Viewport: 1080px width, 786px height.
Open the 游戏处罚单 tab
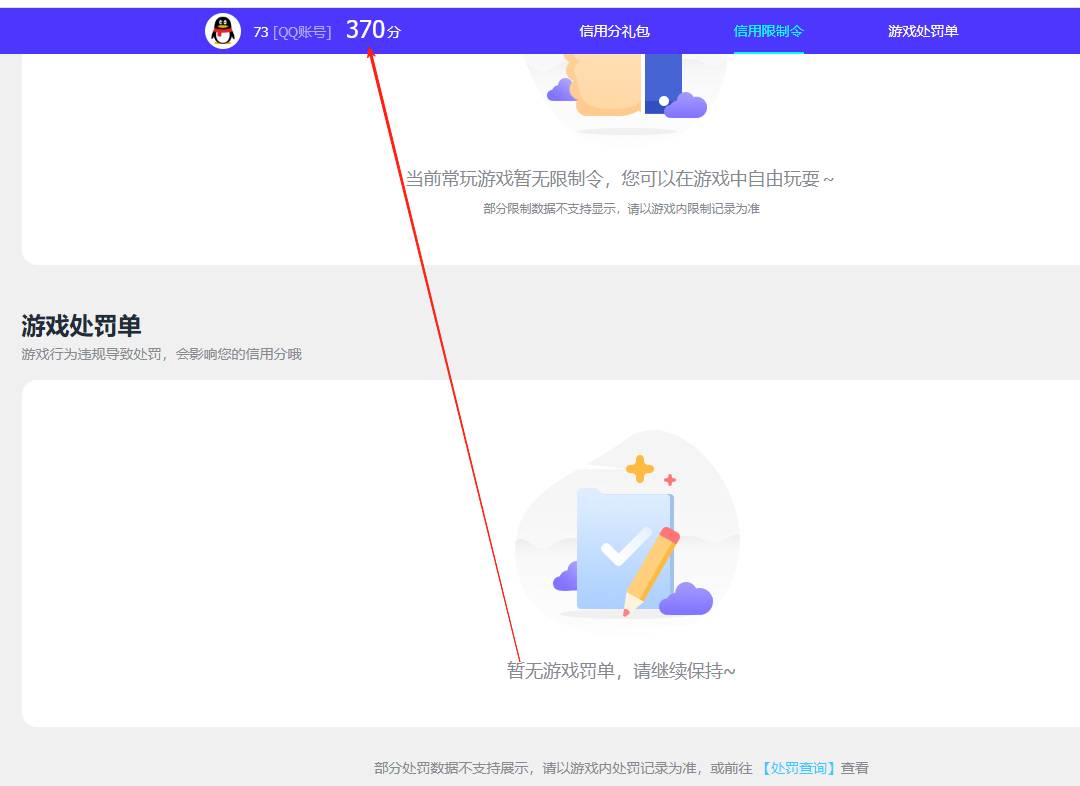point(921,31)
